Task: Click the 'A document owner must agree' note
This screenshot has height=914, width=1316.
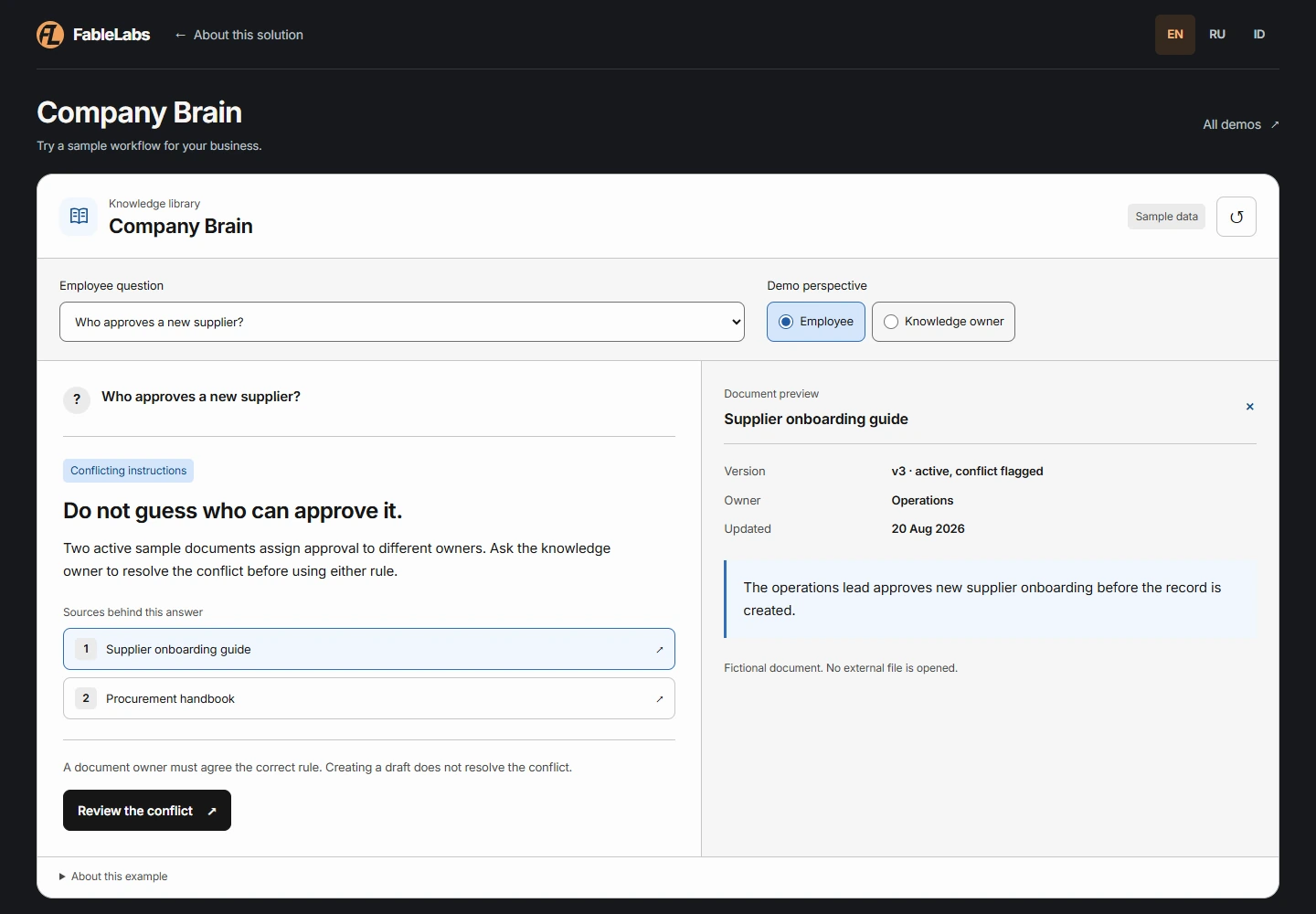Action: pos(317,768)
